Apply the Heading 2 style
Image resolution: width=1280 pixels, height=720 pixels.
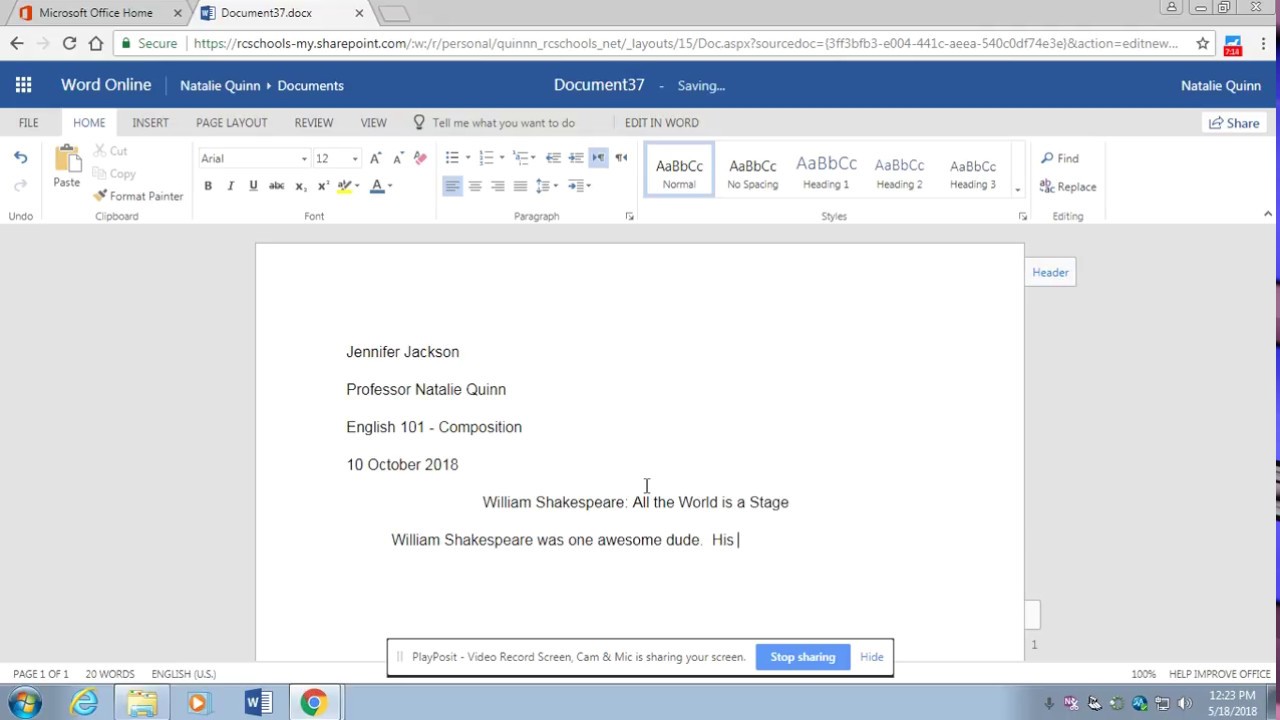[x=899, y=170]
